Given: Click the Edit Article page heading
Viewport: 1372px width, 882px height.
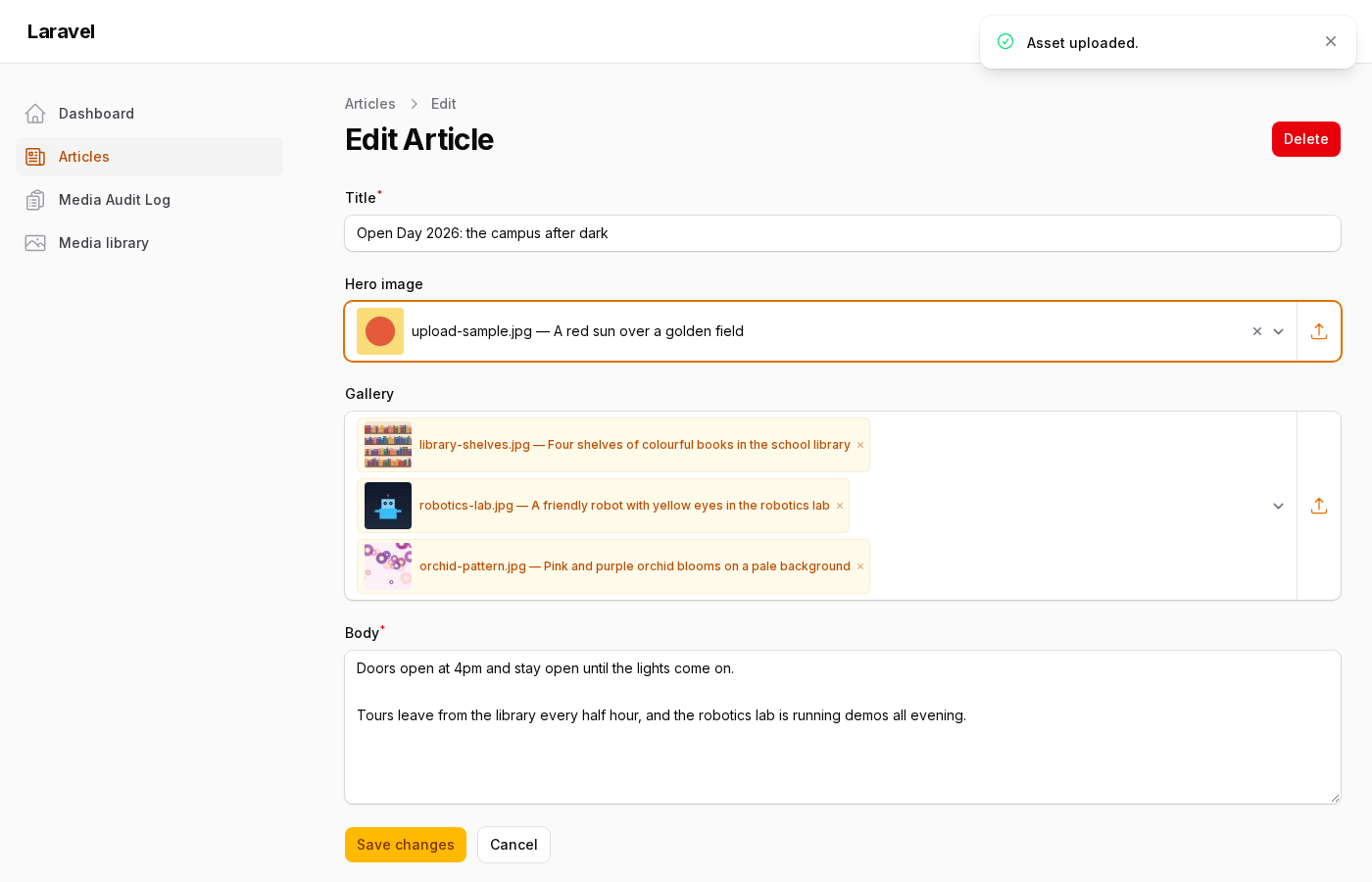Looking at the screenshot, I should (x=419, y=139).
